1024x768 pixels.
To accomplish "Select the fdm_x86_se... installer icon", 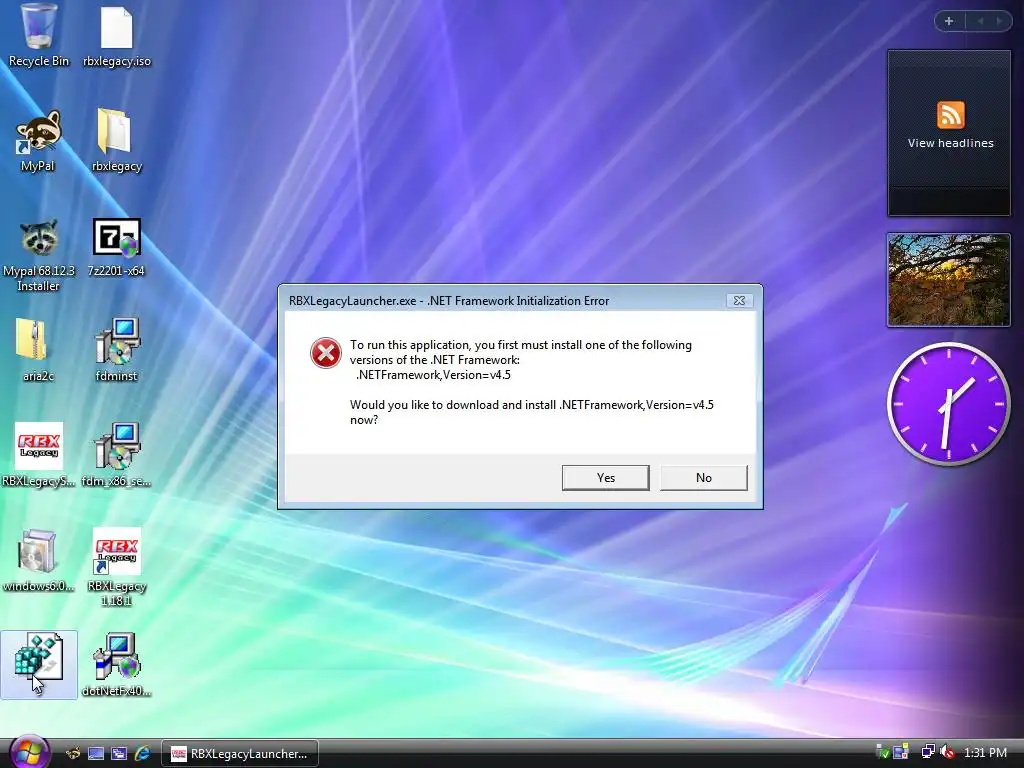I will 116,455.
